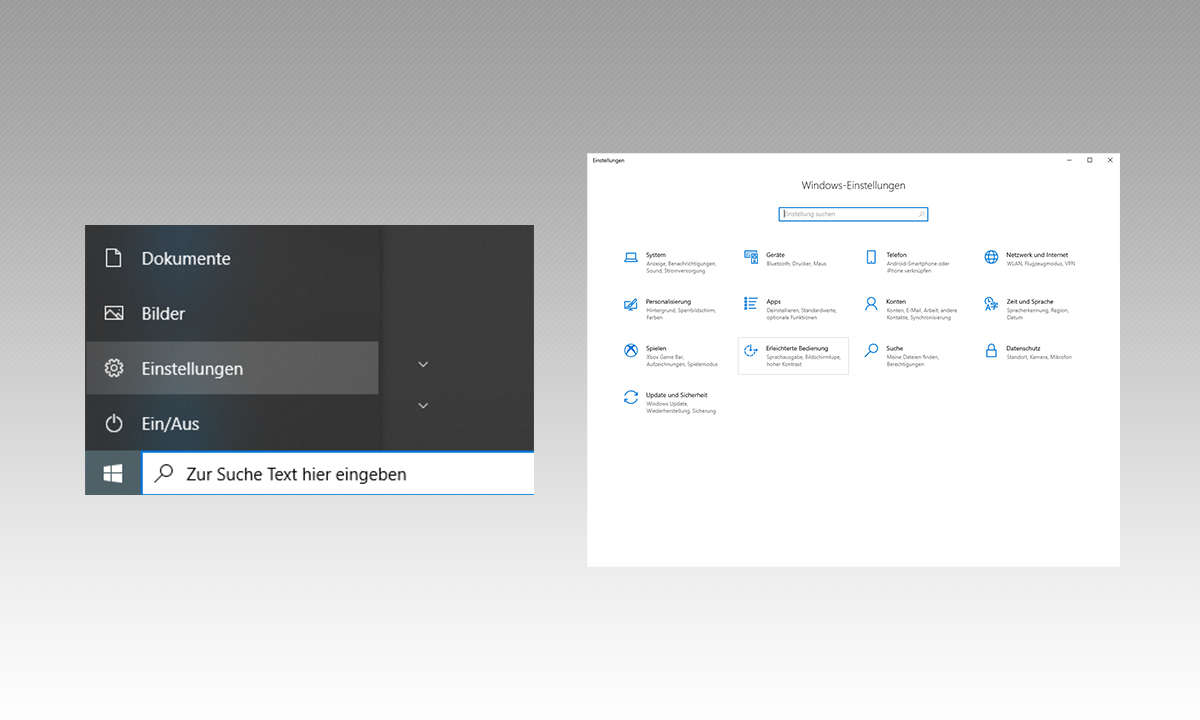Open the Datenschutz padlock icon
This screenshot has height=720, width=1200.
(x=991, y=351)
